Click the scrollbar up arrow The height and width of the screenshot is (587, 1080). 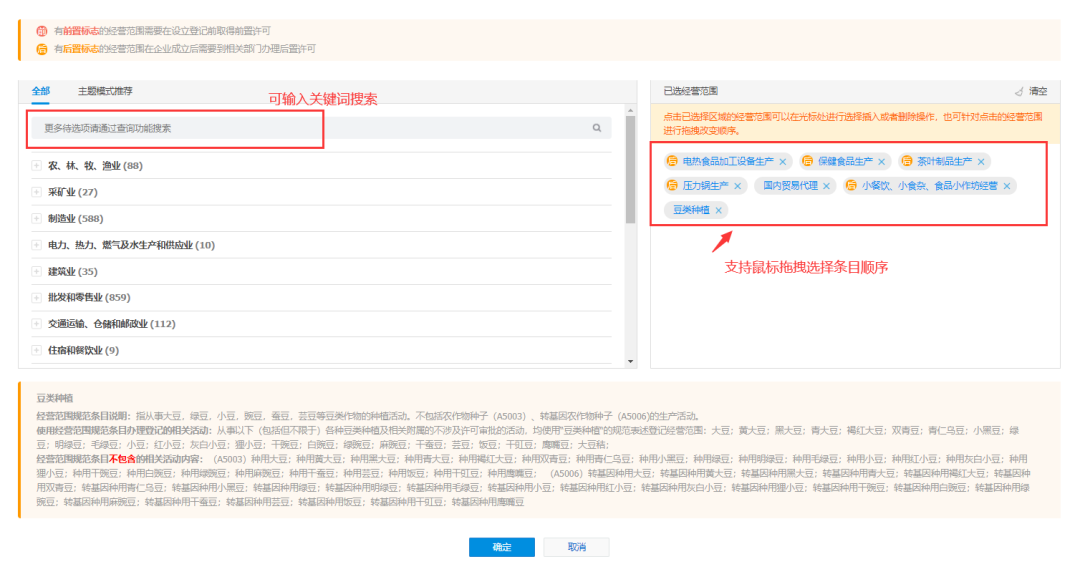coord(630,110)
